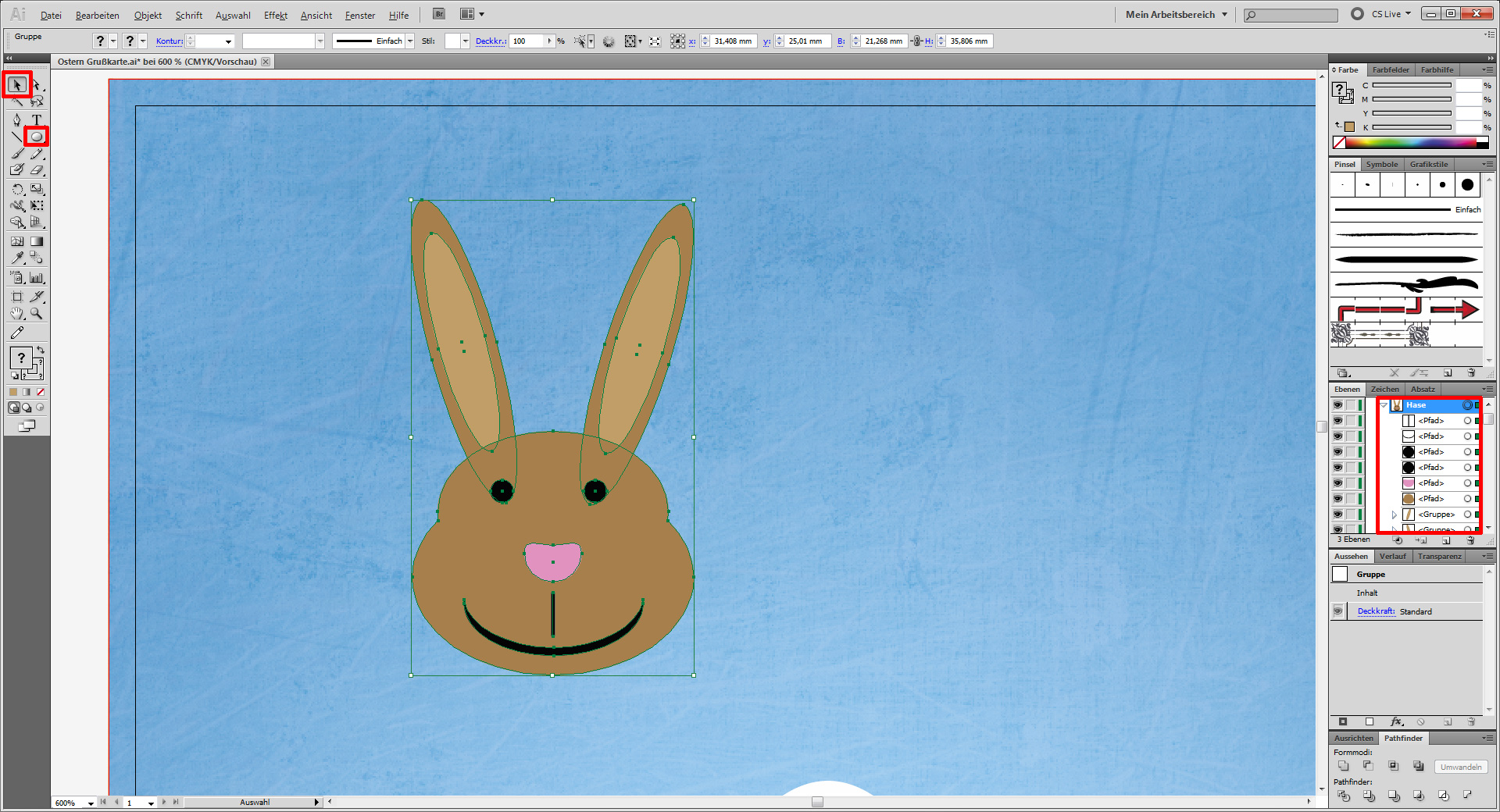Pick the Eyedropper tool

click(x=17, y=258)
